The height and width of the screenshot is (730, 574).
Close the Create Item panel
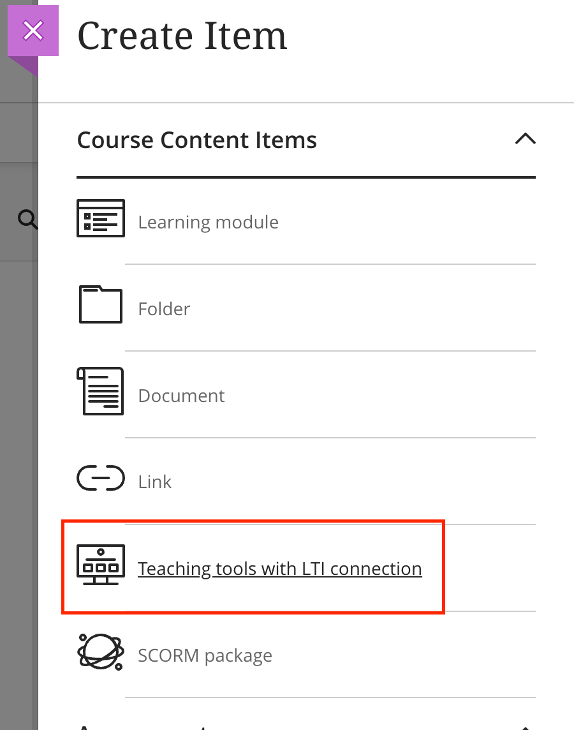33,31
